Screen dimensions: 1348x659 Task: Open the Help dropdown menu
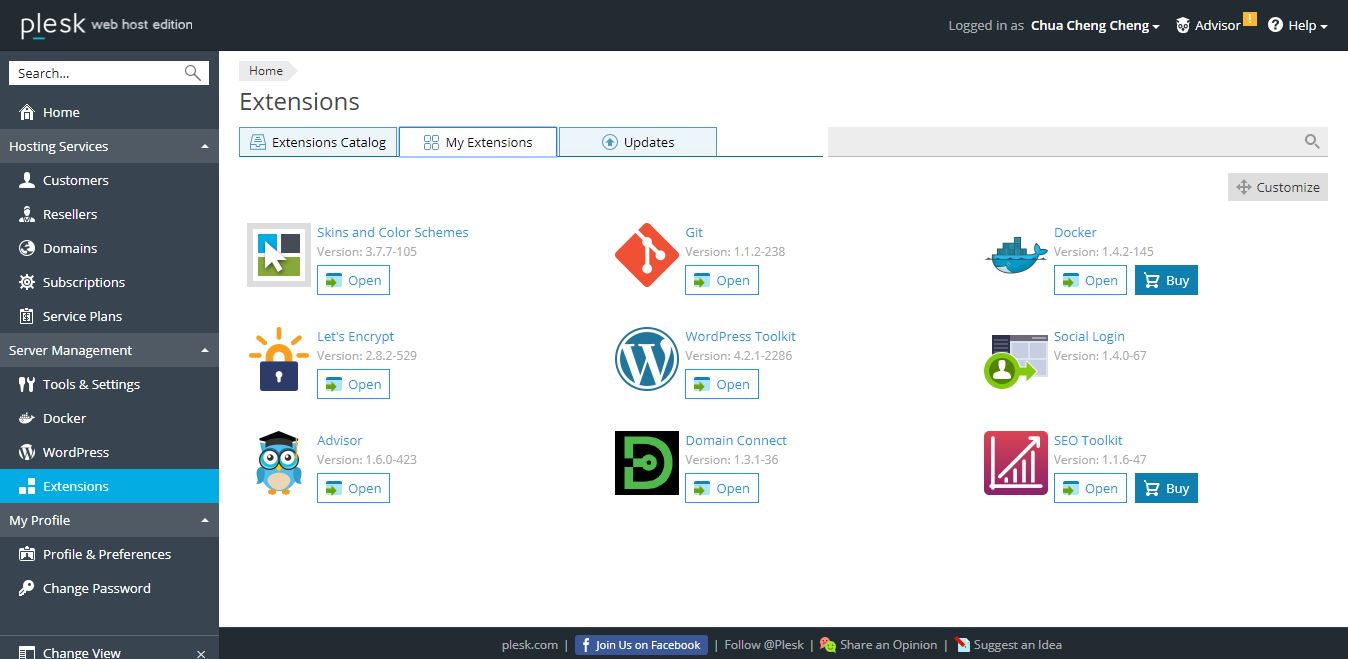1298,26
